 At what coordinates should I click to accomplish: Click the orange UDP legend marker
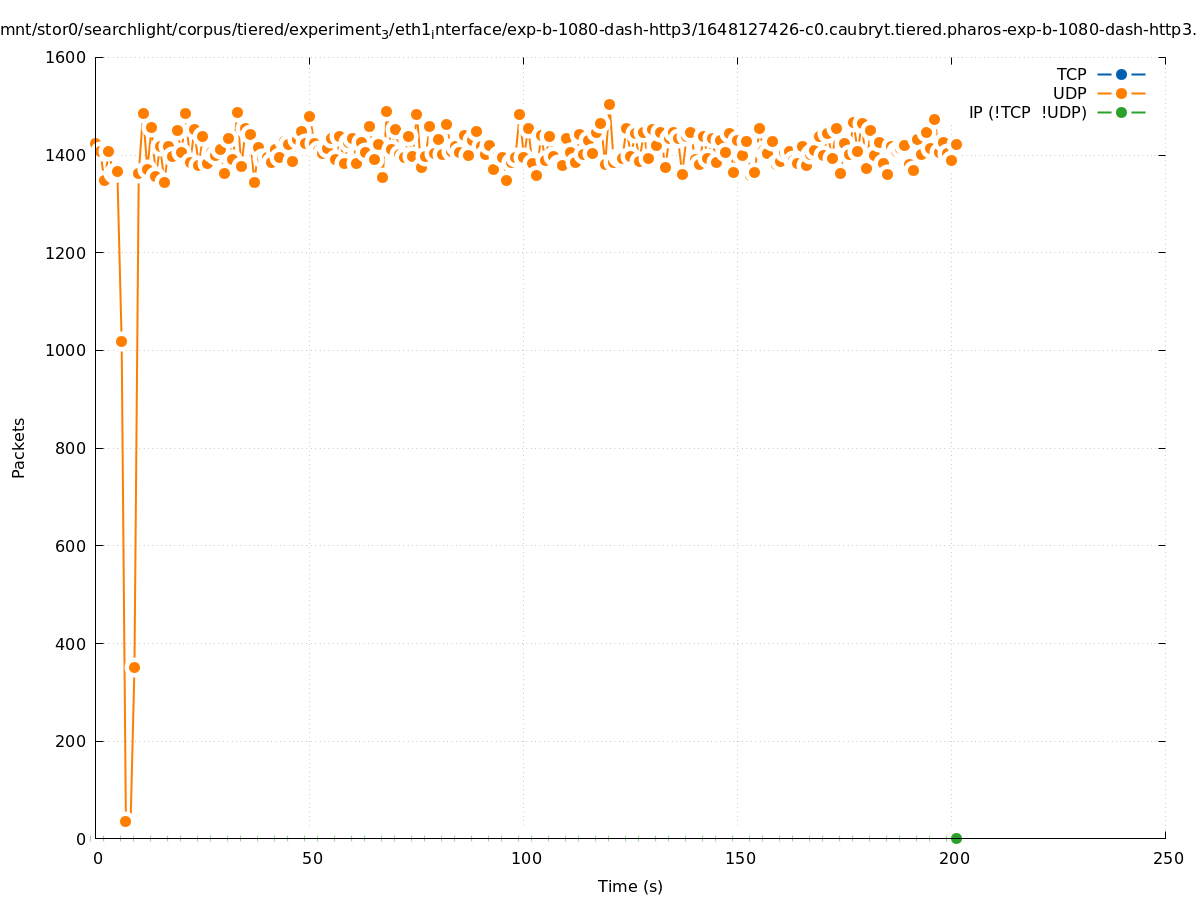(x=1121, y=93)
